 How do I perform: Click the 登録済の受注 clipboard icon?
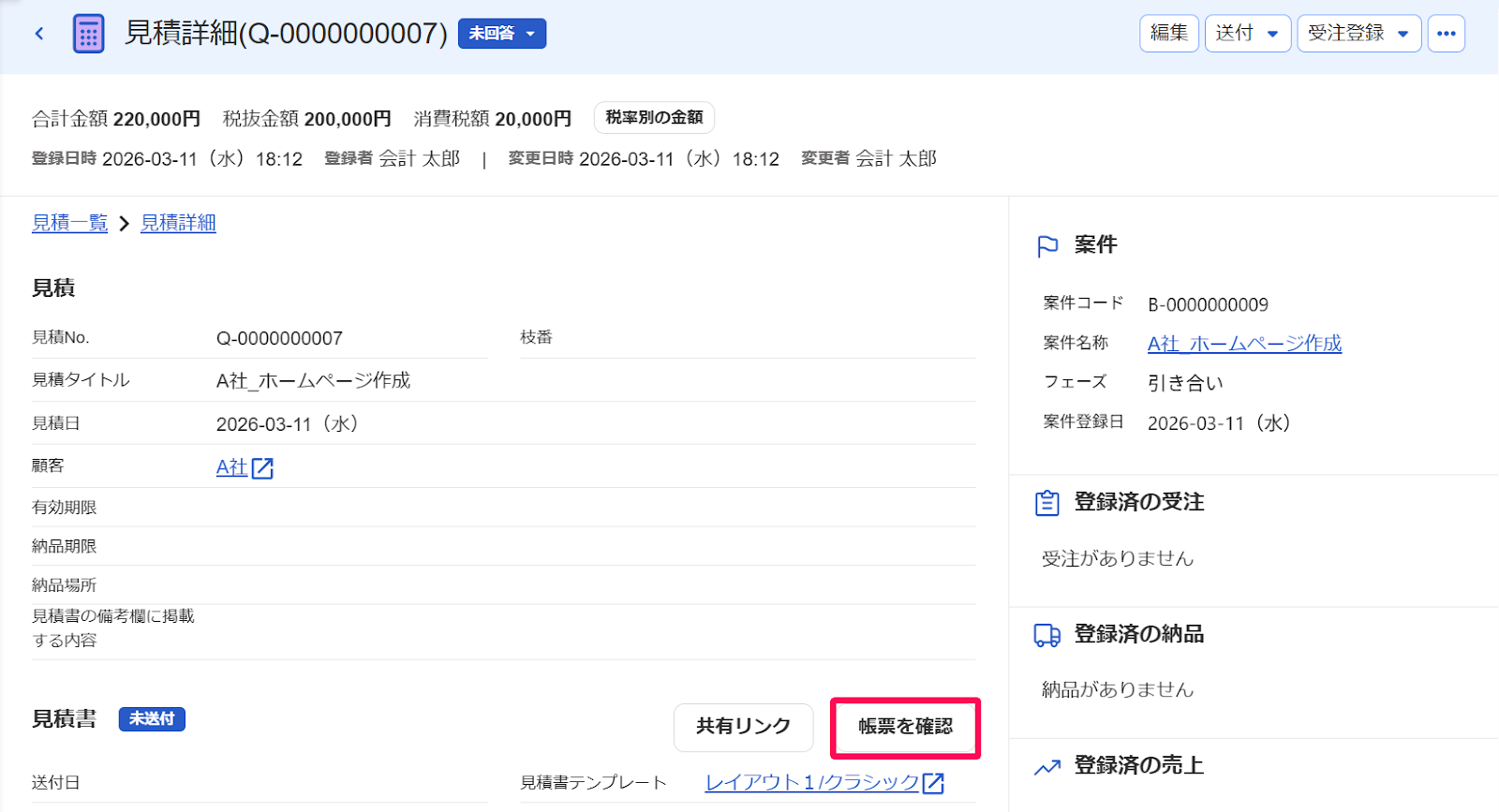tap(1047, 503)
